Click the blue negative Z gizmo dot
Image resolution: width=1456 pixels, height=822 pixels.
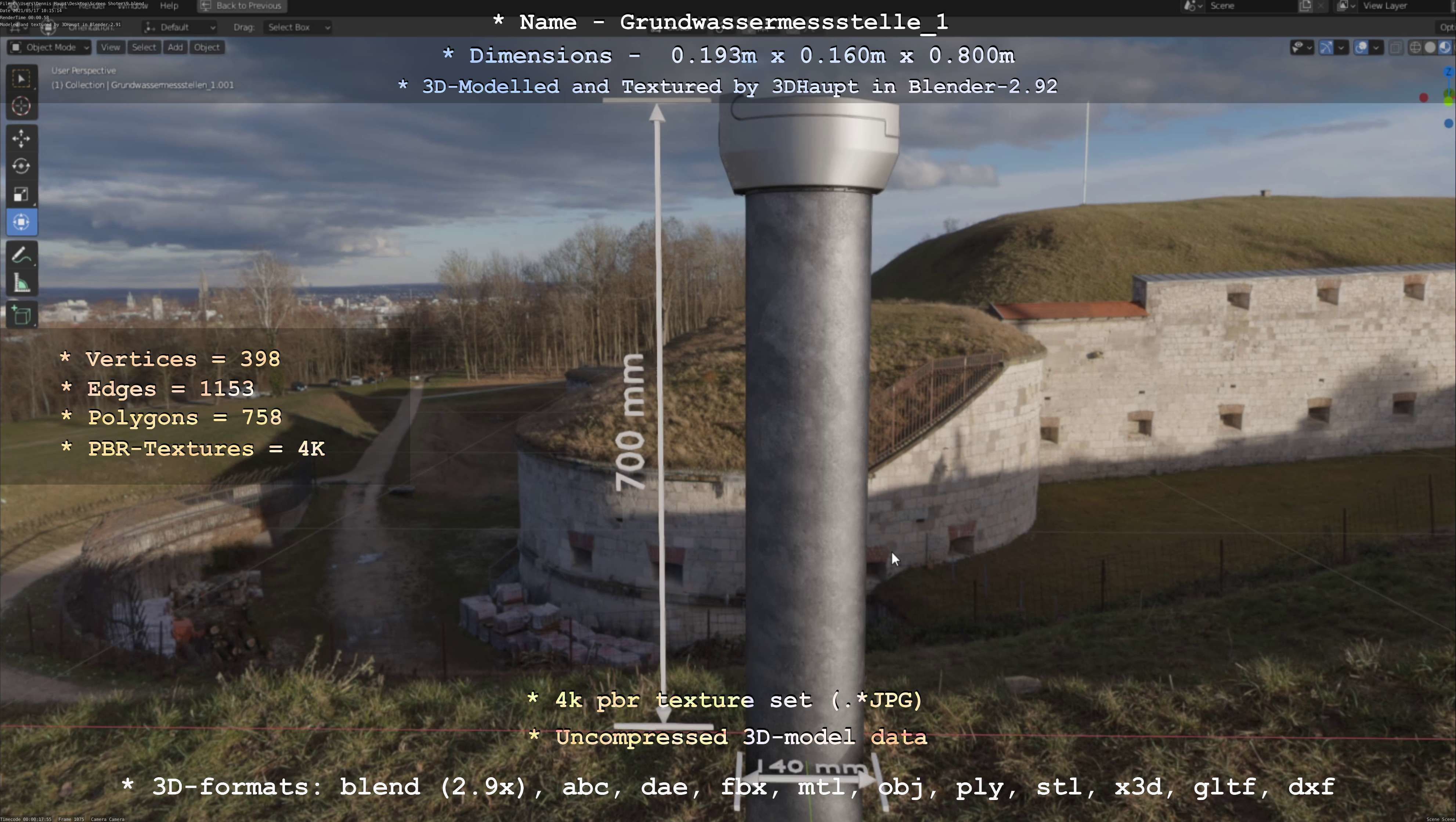click(1449, 123)
